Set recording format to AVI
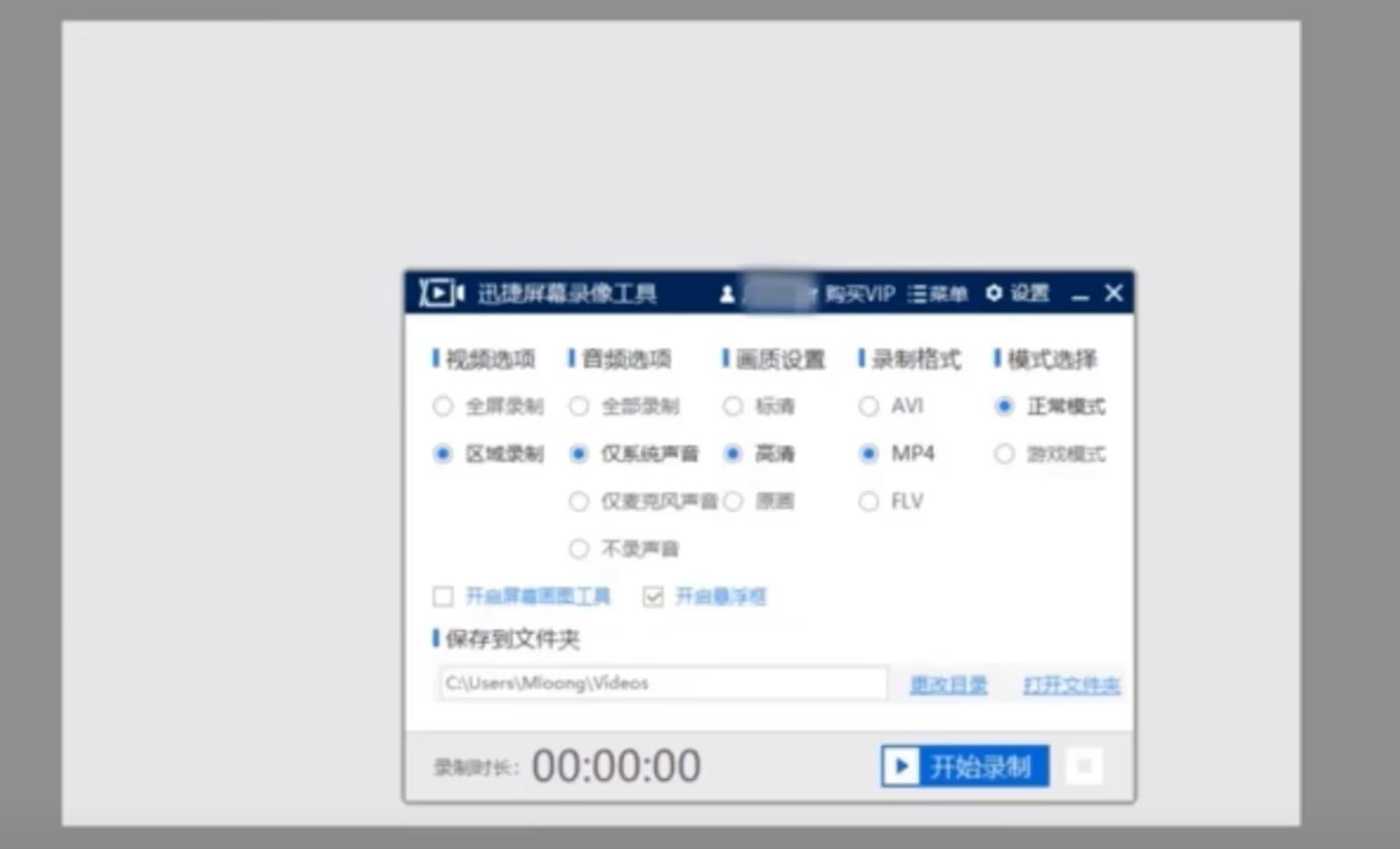 click(869, 406)
